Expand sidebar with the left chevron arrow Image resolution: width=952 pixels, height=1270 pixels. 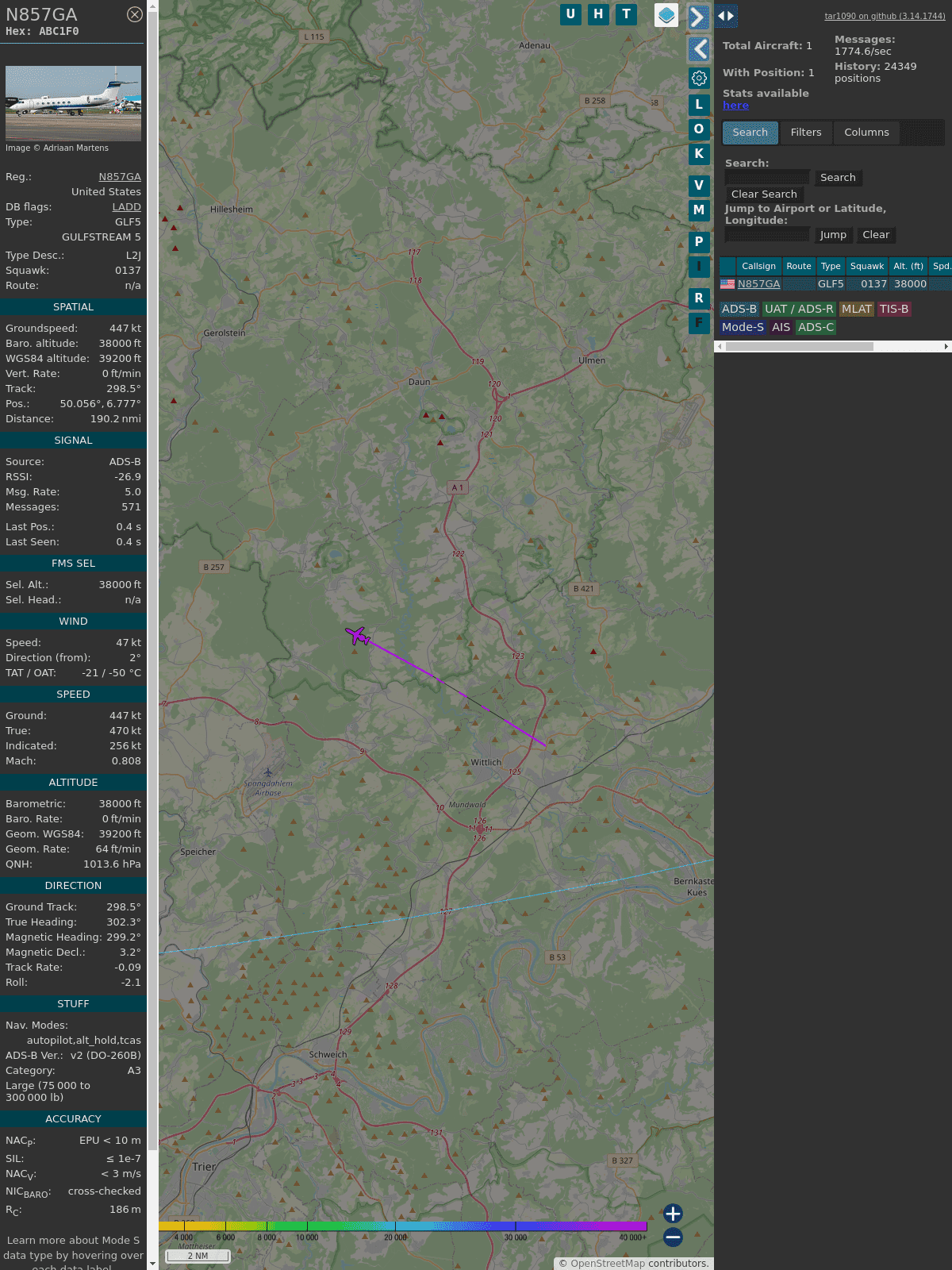tap(698, 49)
